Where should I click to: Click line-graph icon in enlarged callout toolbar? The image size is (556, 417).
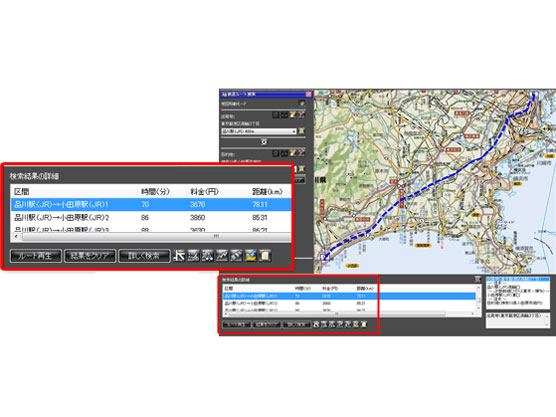point(222,256)
